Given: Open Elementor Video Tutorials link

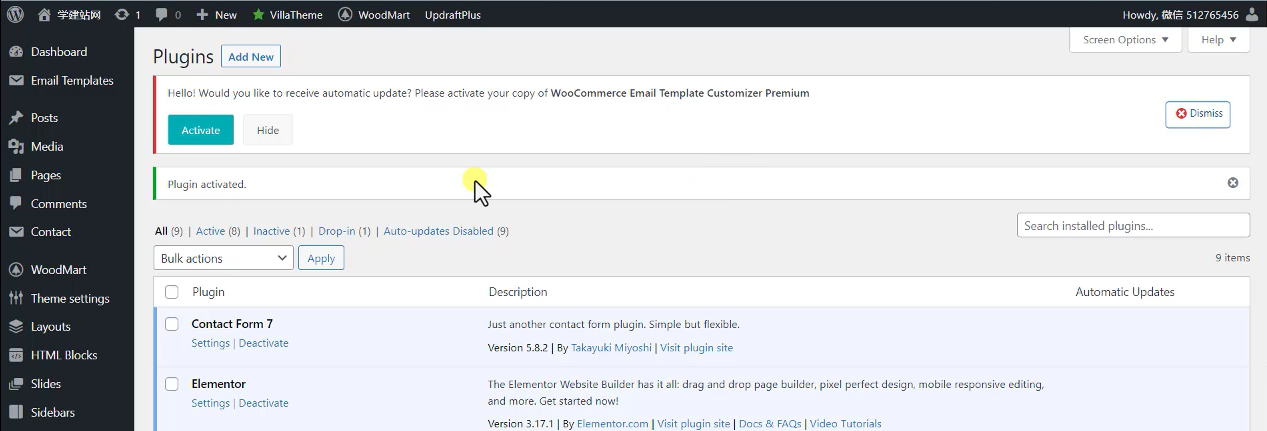Looking at the screenshot, I should click(846, 424).
